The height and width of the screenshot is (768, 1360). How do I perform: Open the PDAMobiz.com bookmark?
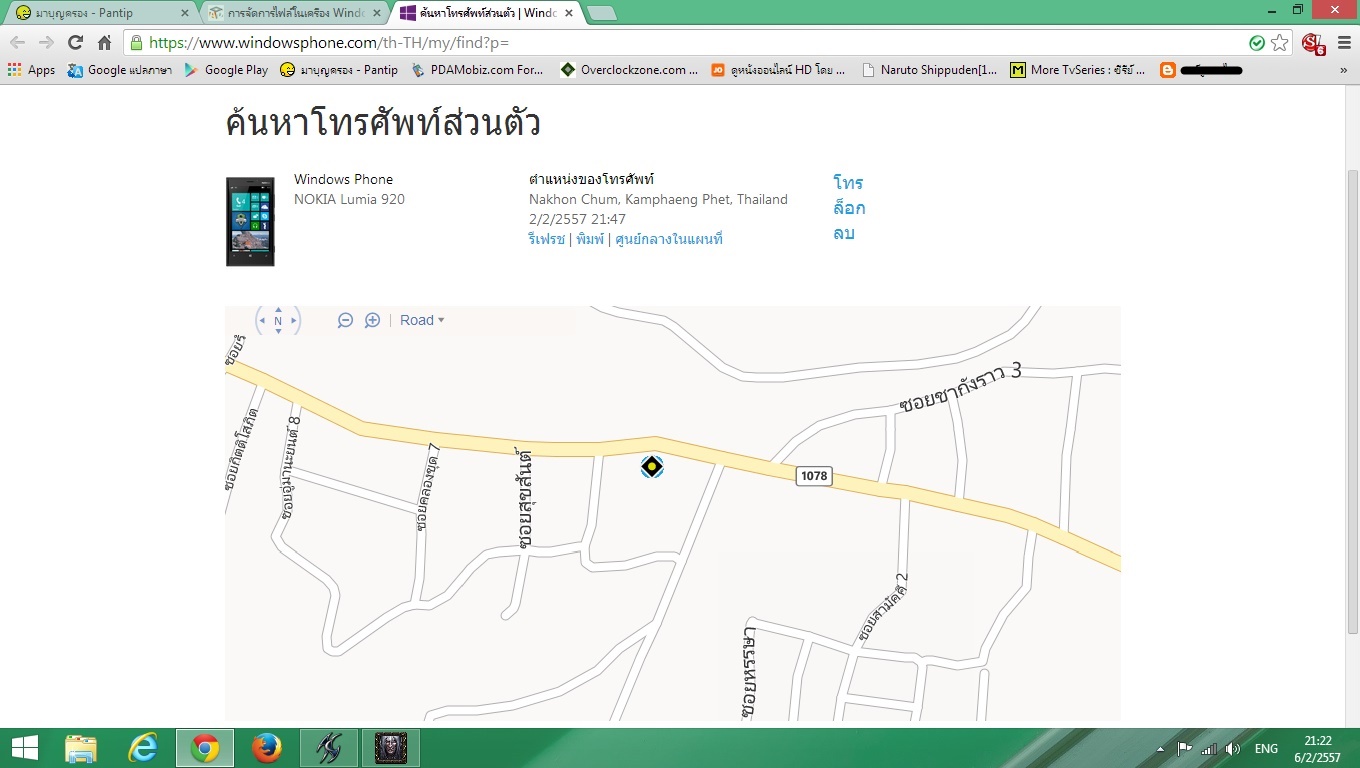[477, 70]
